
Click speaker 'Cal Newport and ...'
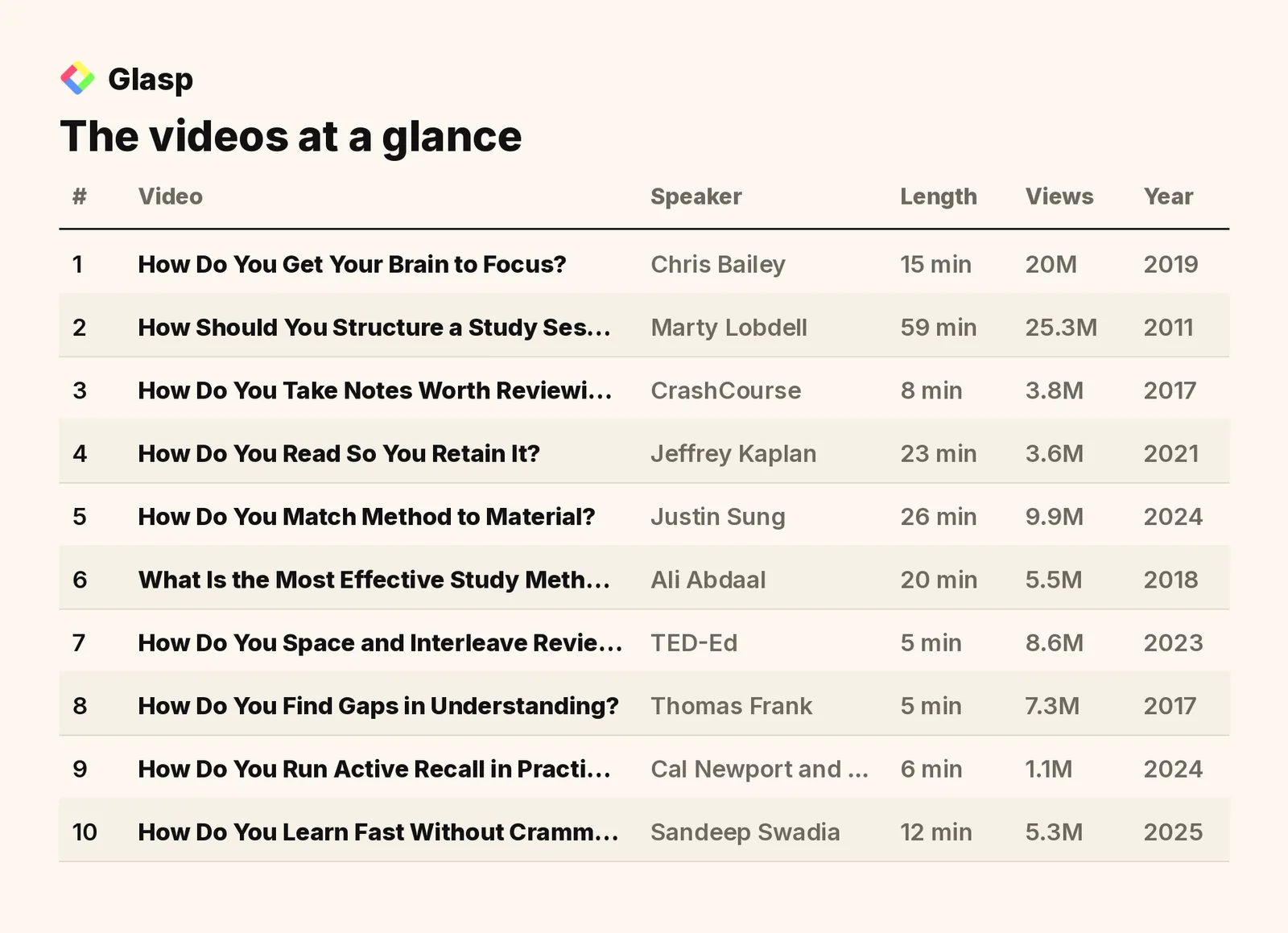click(759, 769)
